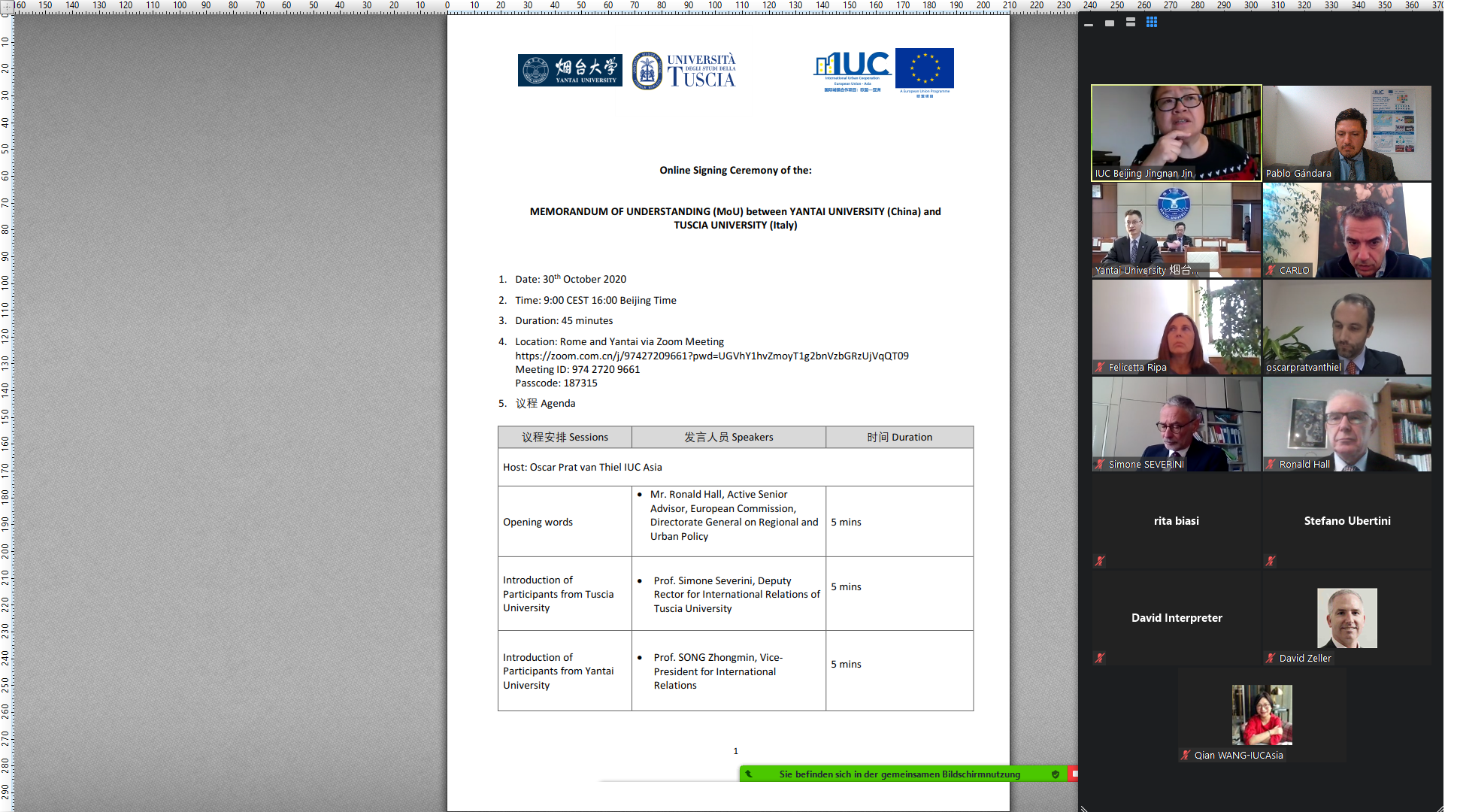This screenshot has width=1457, height=812.
Task: Click green arrow on screen sharing bar
Action: tap(748, 774)
